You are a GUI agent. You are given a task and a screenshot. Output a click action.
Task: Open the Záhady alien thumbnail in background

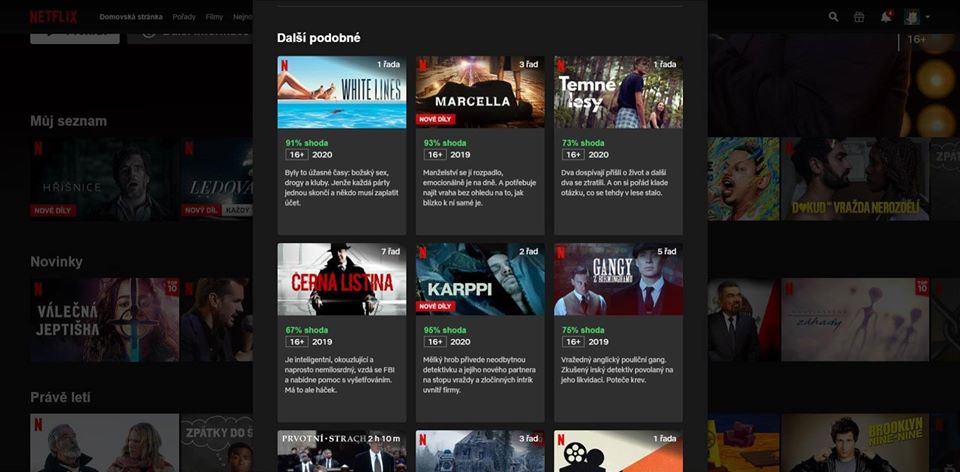[855, 320]
